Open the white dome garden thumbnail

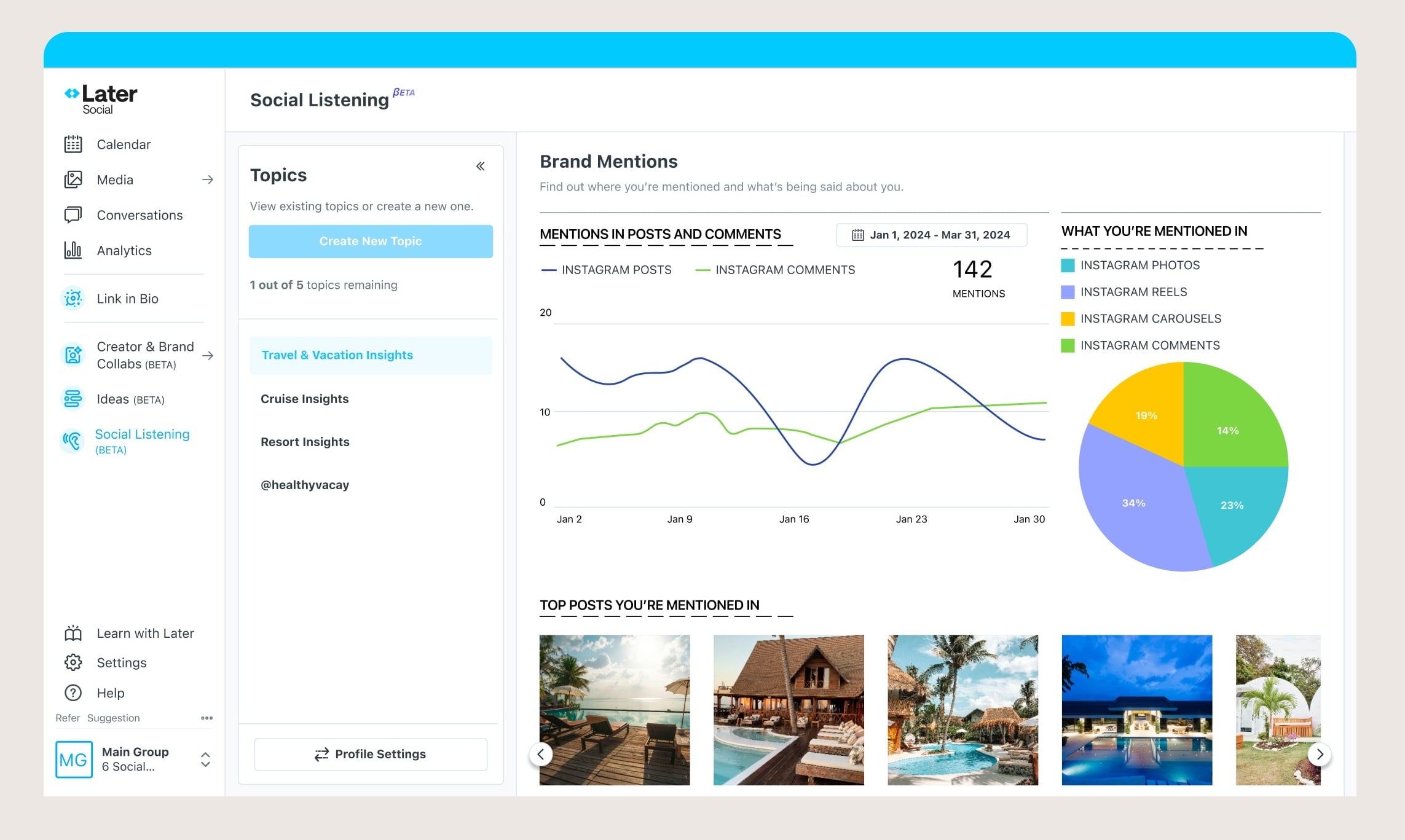coord(1278,710)
